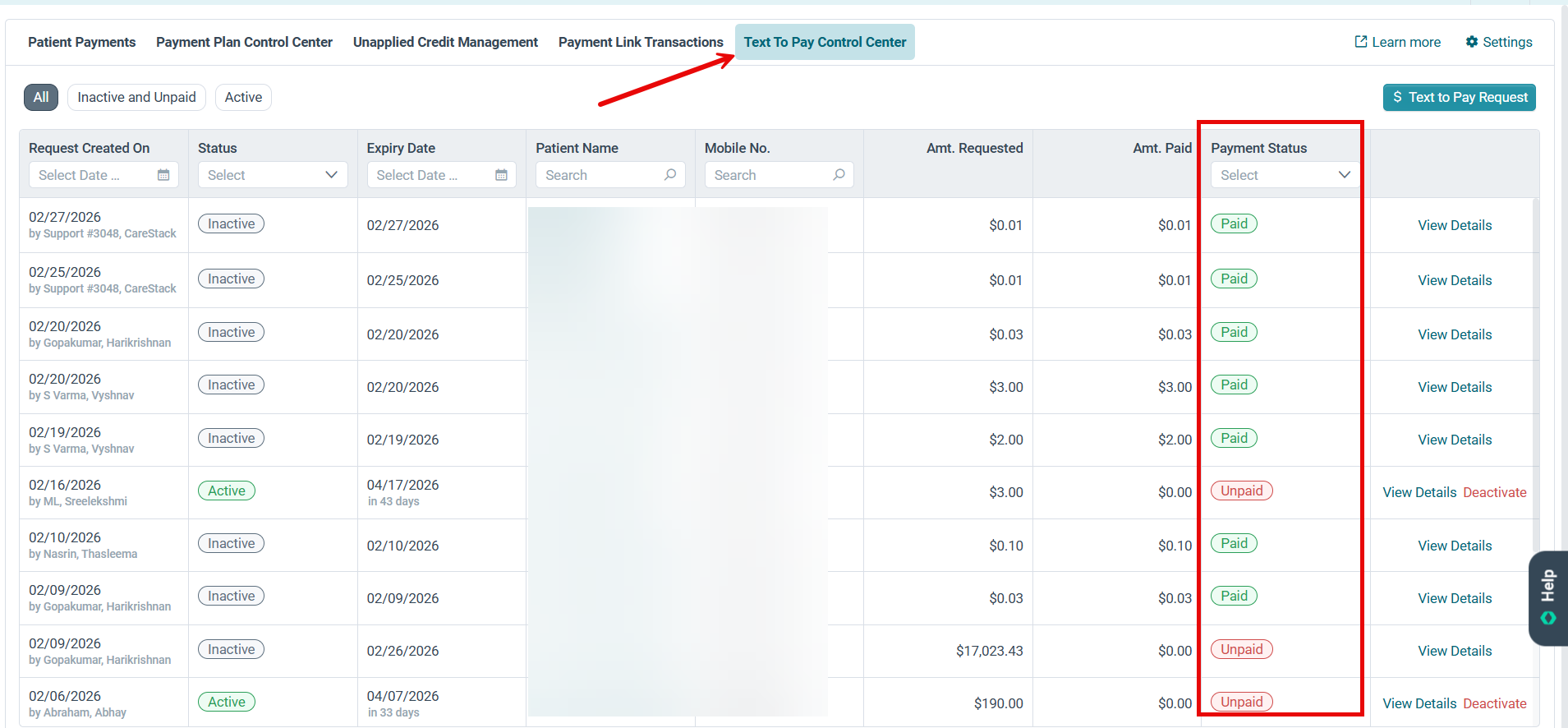The height and width of the screenshot is (728, 1568).
Task: Click the 'in 43 days' expiry note
Action: 393,501
